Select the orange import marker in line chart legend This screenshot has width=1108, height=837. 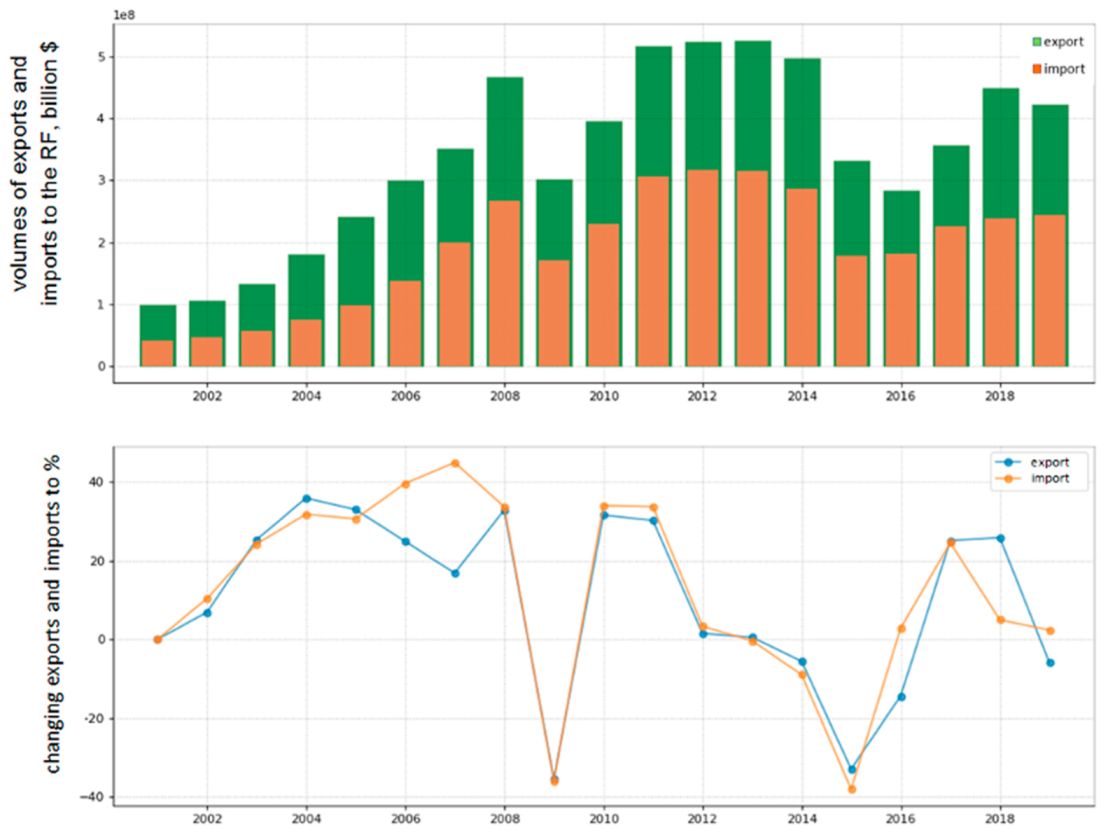point(1007,478)
